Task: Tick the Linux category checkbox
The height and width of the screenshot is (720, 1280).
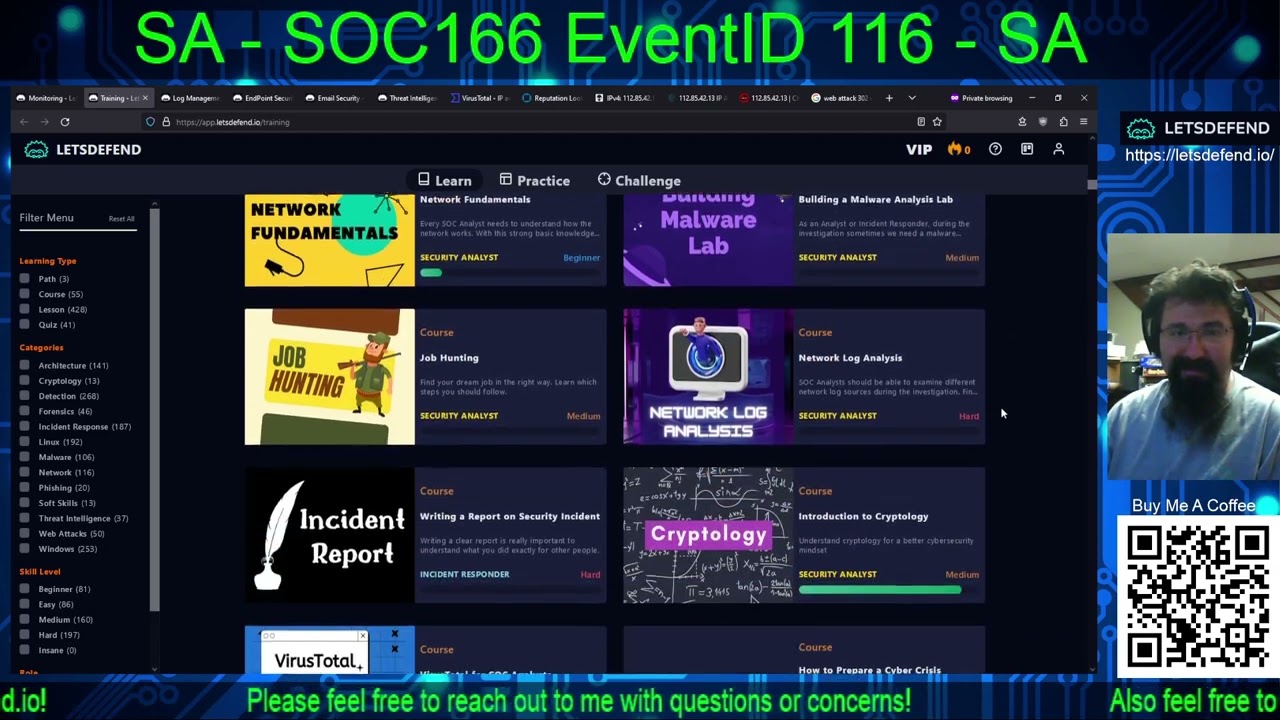Action: [x=24, y=442]
